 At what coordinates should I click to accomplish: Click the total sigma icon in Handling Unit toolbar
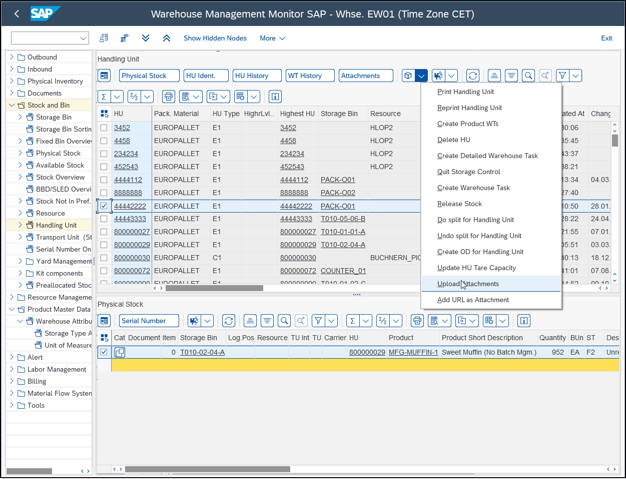point(104,97)
